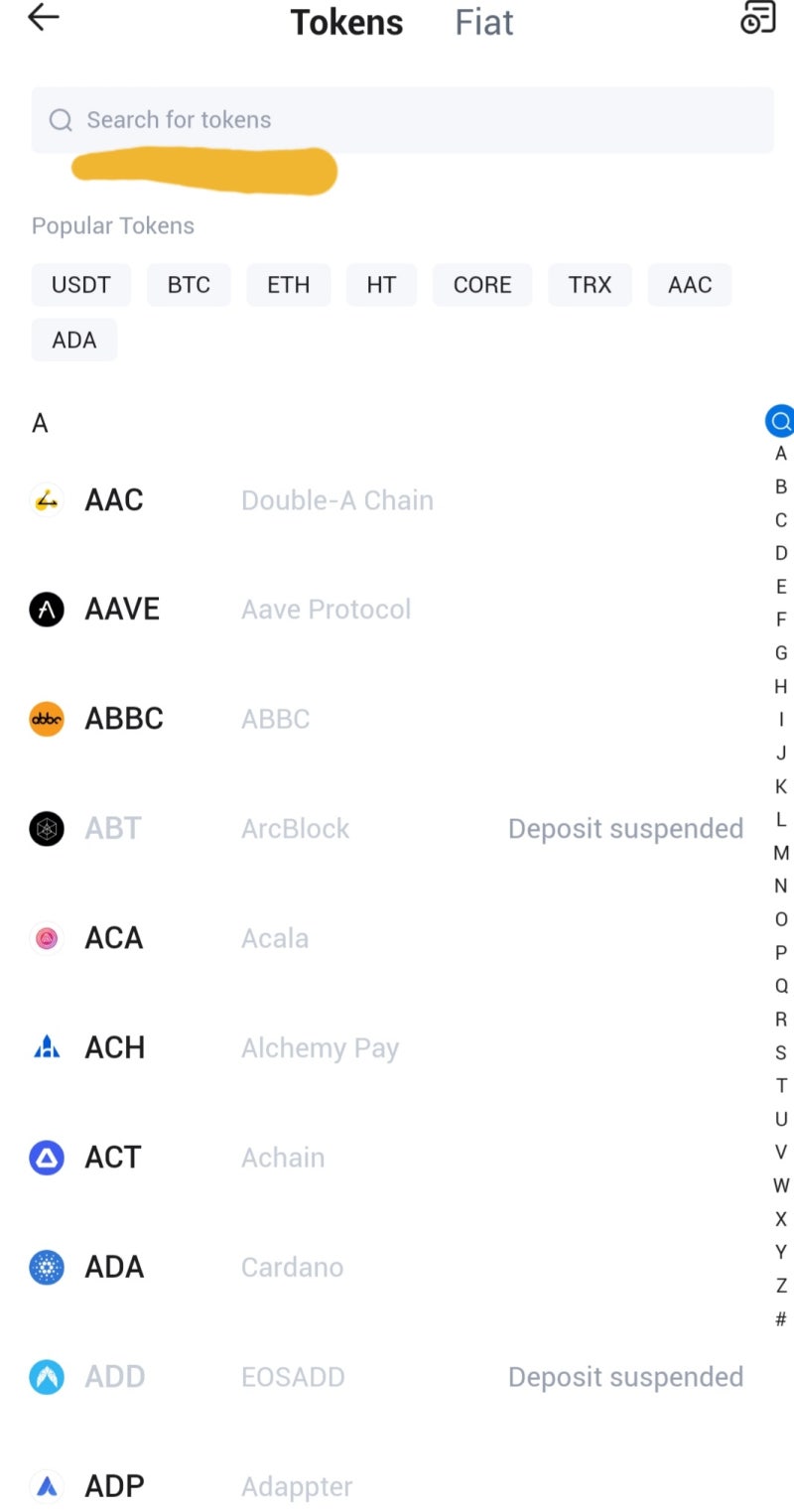Image resolution: width=794 pixels, height=1512 pixels.
Task: Choose the USDT popular token chip
Action: pyautogui.click(x=81, y=285)
